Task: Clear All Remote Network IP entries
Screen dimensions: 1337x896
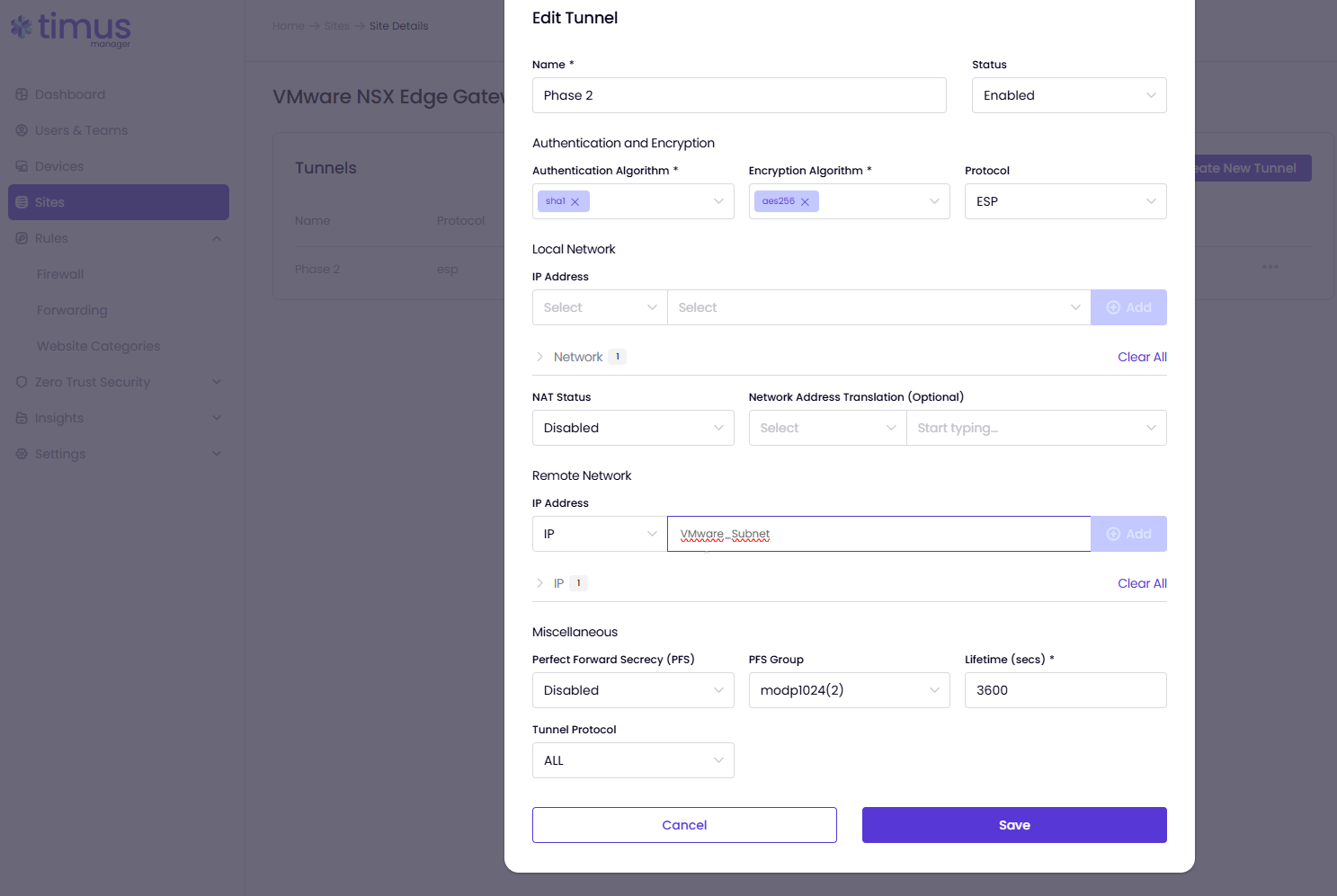Action: coord(1142,583)
